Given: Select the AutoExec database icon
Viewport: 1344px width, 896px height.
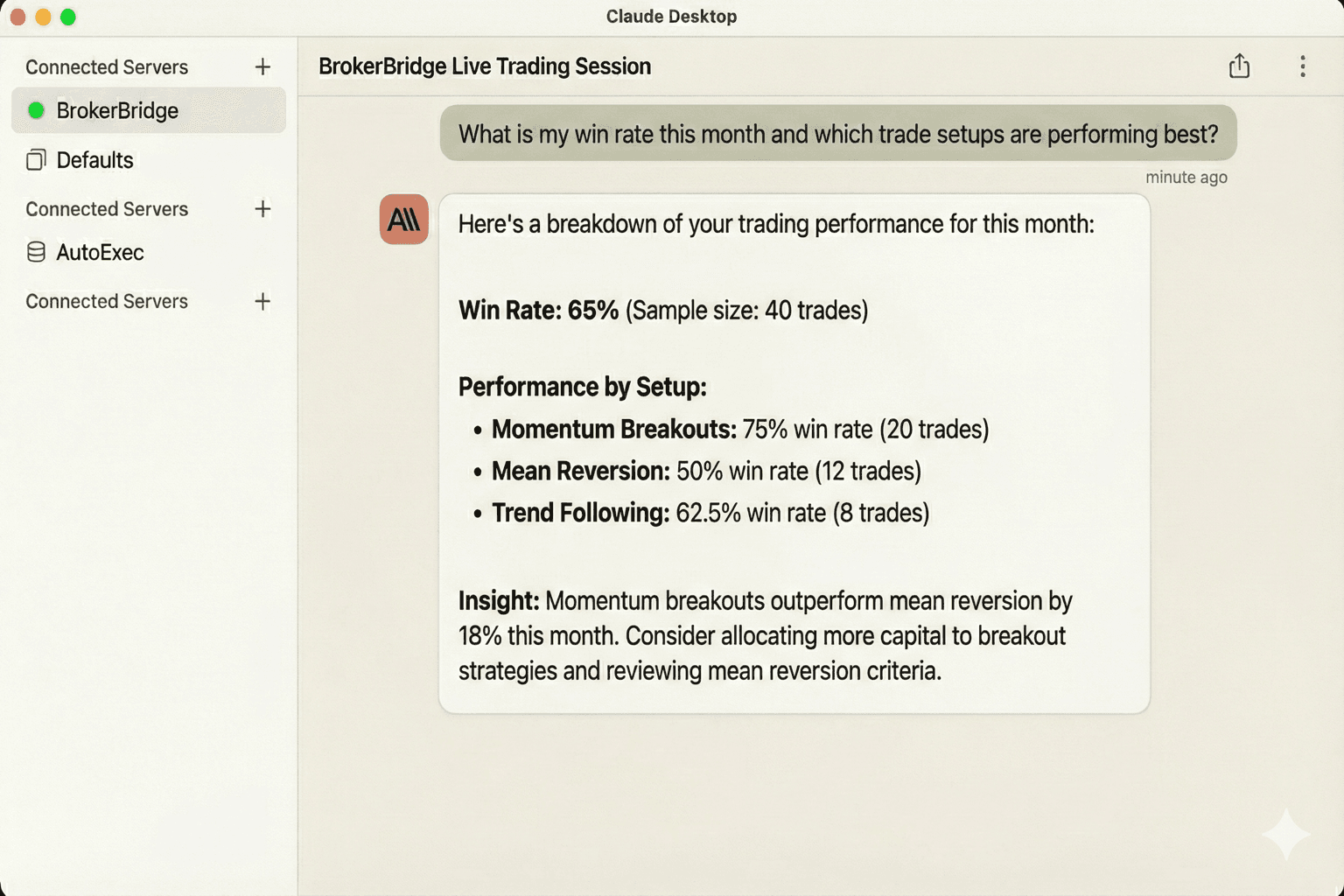Looking at the screenshot, I should 36,252.
